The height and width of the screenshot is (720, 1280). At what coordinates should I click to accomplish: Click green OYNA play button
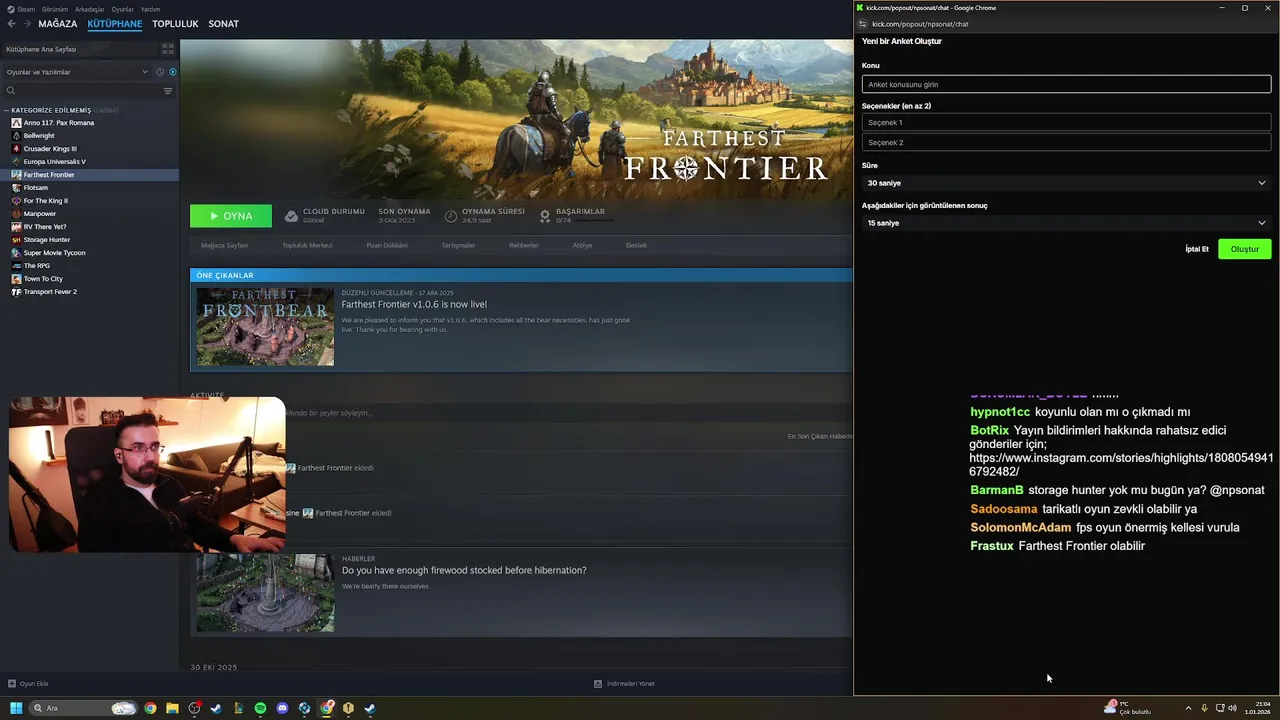(x=231, y=216)
